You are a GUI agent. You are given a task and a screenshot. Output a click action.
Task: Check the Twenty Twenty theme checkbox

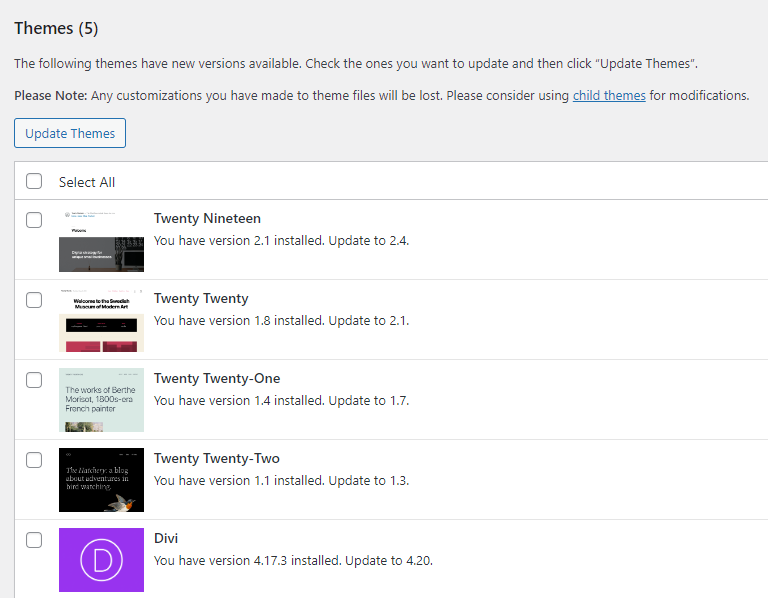tap(34, 300)
